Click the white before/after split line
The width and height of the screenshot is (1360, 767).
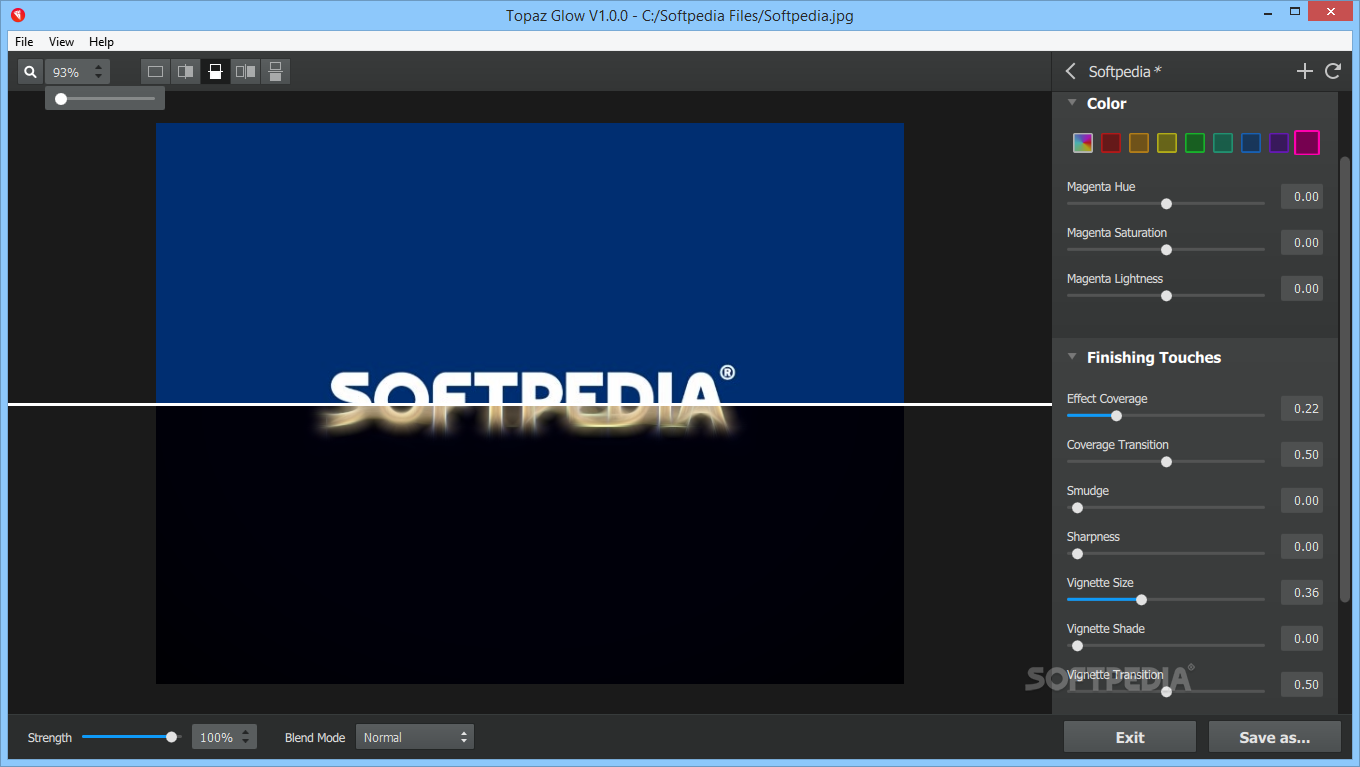tap(530, 404)
